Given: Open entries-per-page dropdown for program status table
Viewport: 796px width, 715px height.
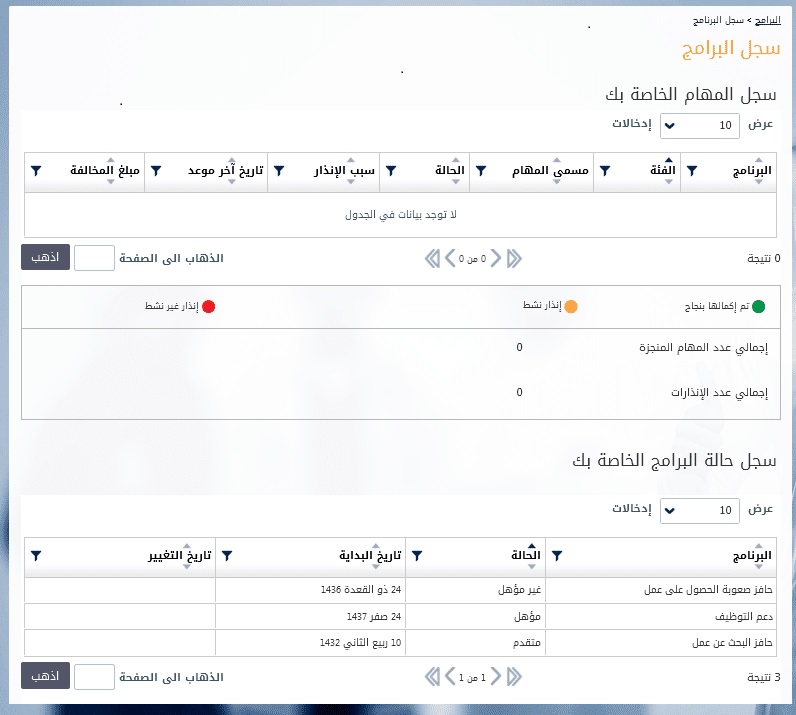Looking at the screenshot, I should pyautogui.click(x=700, y=510).
